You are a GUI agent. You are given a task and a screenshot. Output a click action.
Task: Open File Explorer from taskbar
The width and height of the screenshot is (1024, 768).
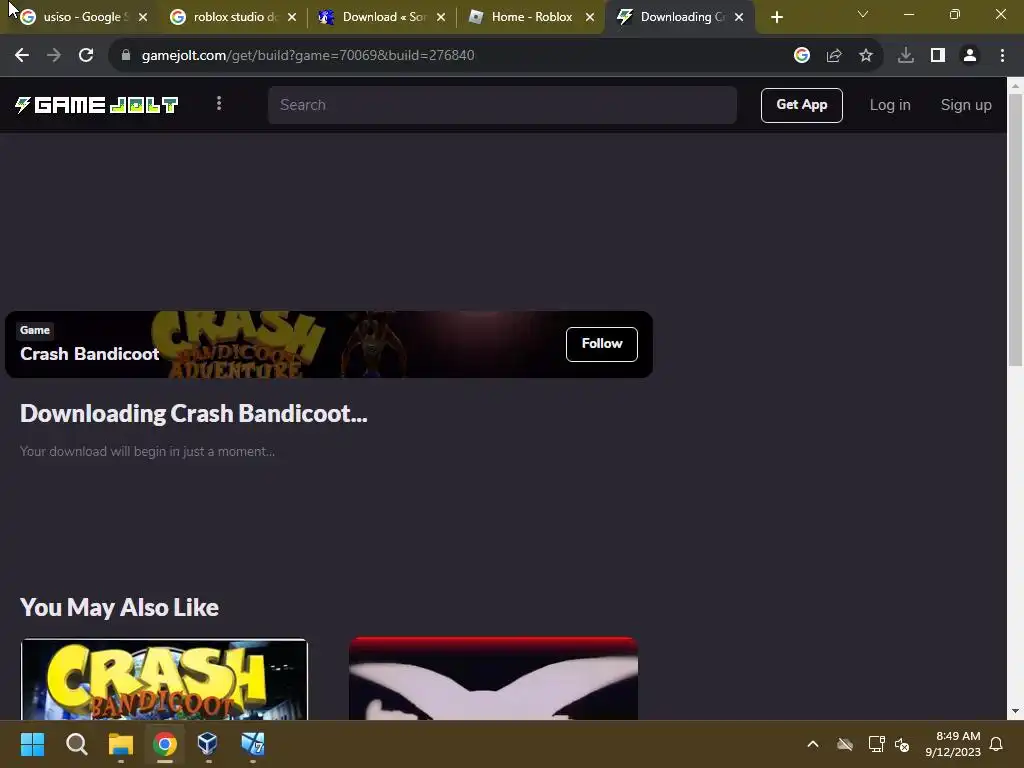(121, 744)
